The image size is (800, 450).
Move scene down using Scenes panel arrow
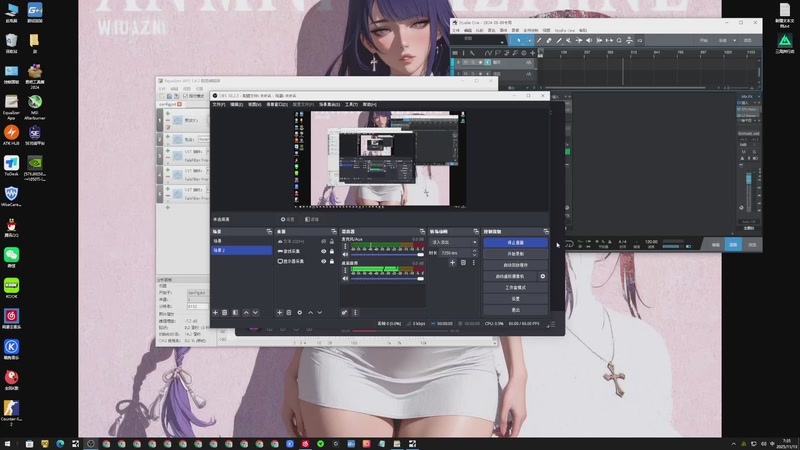[255, 312]
